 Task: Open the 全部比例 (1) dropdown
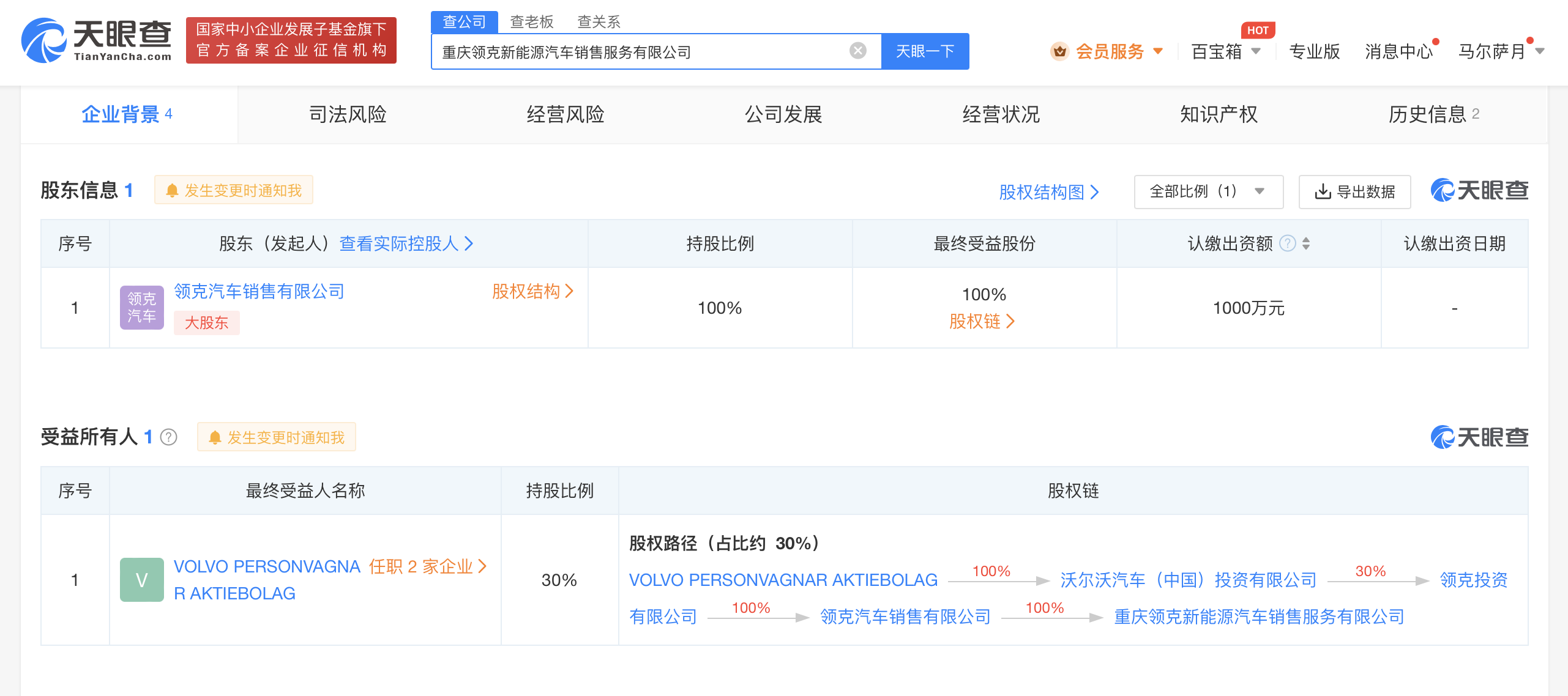click(x=1208, y=191)
